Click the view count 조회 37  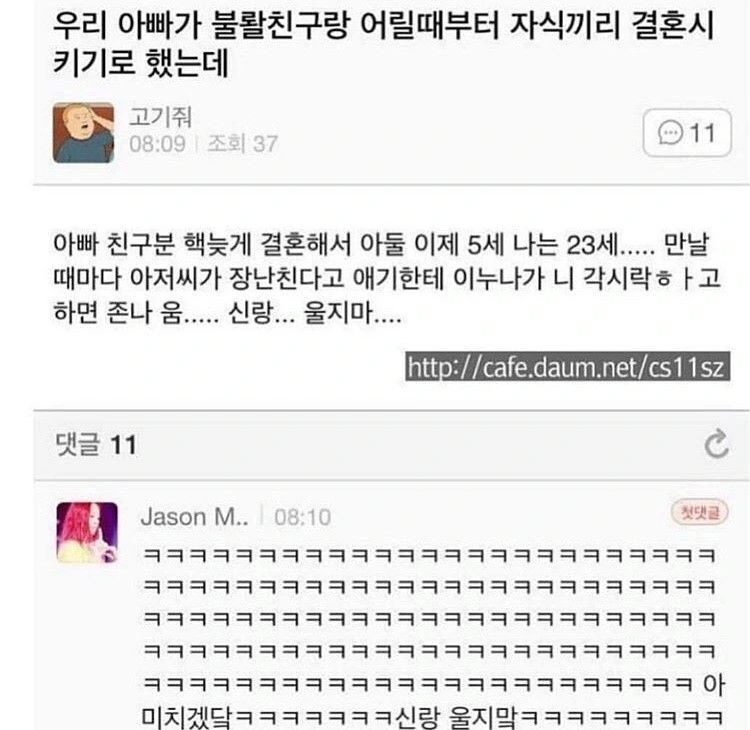tap(243, 144)
